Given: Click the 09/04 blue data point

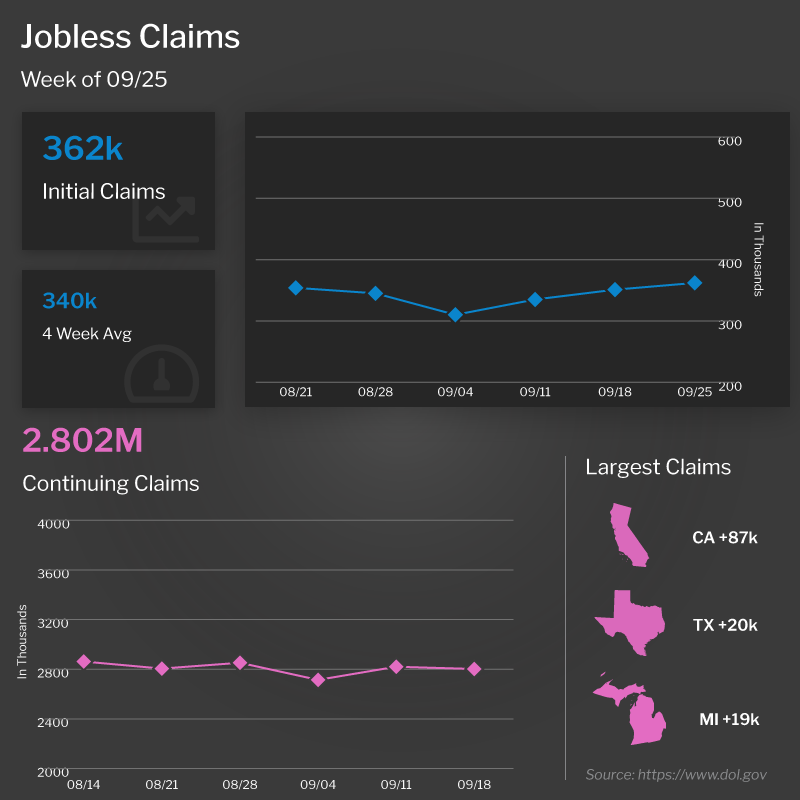Looking at the screenshot, I should tap(455, 315).
